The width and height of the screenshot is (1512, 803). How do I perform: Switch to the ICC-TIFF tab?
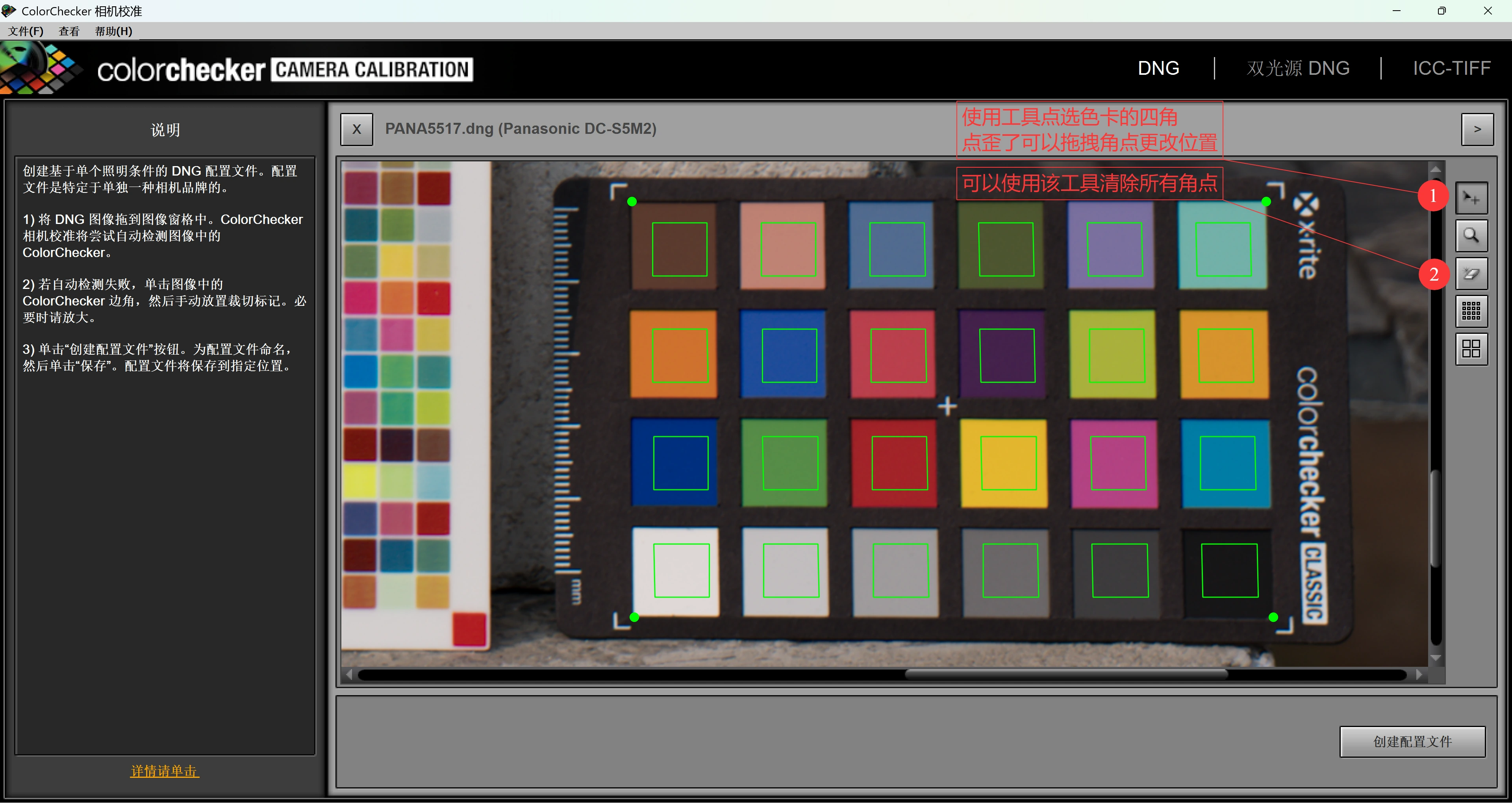tap(1451, 68)
